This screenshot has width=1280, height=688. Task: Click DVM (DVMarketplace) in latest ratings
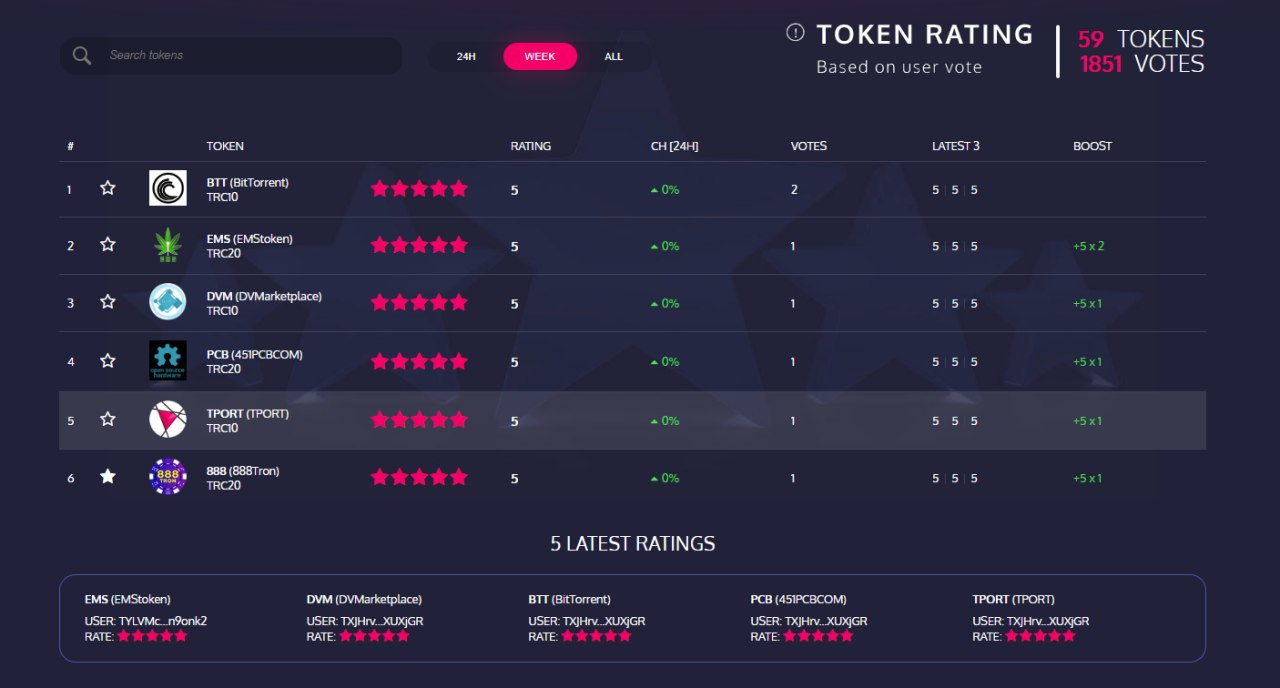click(x=364, y=599)
